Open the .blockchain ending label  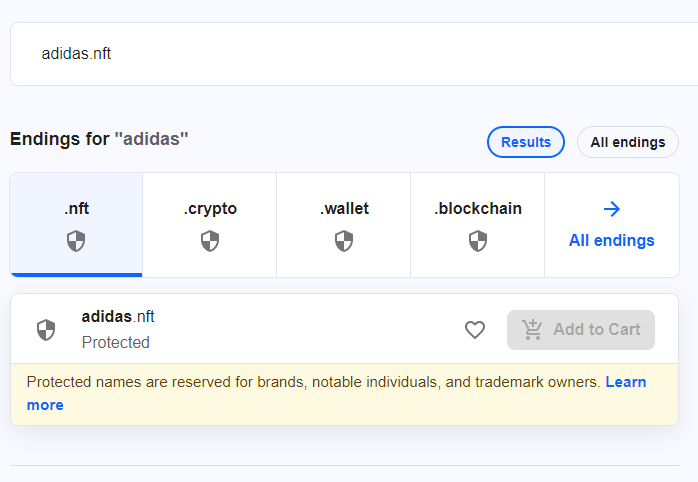[478, 209]
